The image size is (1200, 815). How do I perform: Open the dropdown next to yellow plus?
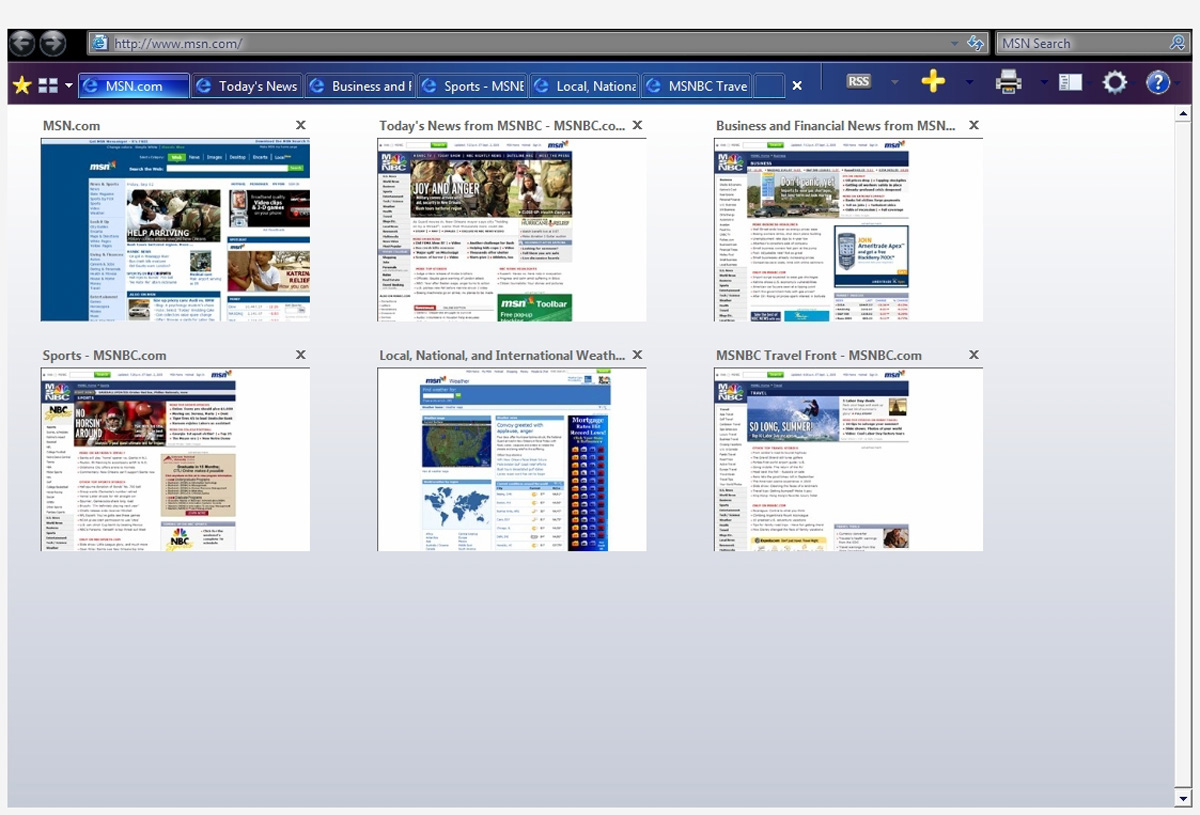[x=969, y=82]
